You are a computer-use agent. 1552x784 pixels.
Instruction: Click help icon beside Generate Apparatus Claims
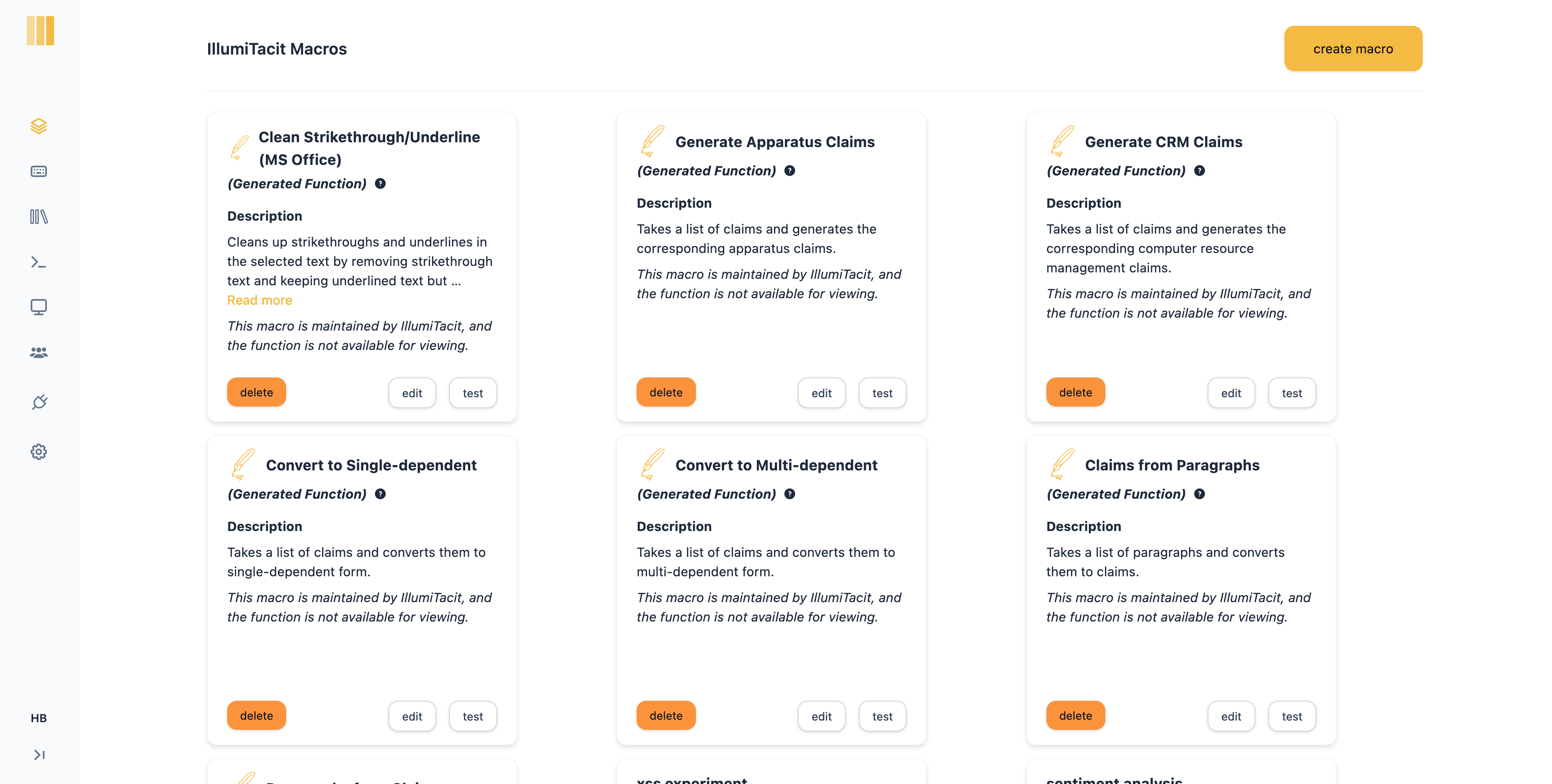[x=789, y=171]
